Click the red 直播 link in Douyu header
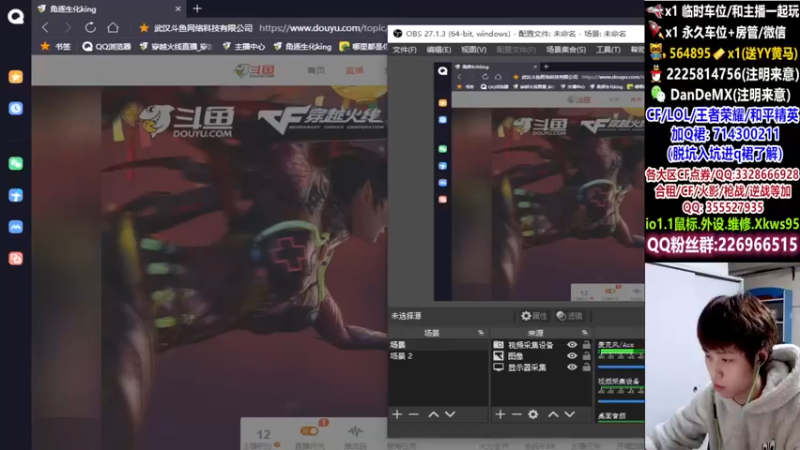The width and height of the screenshot is (800, 450). (x=354, y=70)
